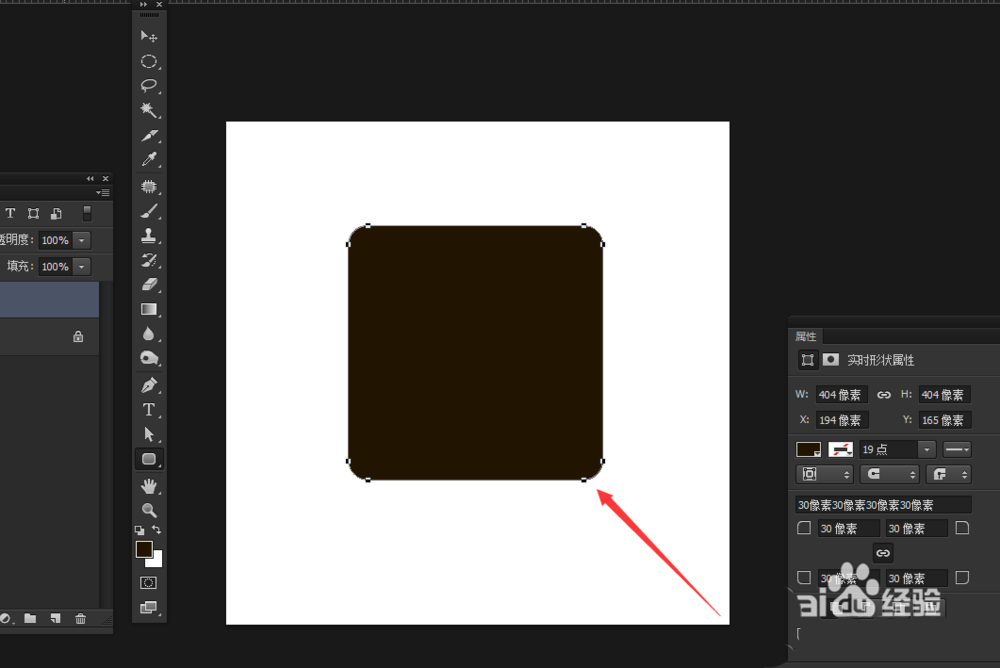Click the foreground color swatch
The width and height of the screenshot is (1000, 668).
tap(144, 549)
